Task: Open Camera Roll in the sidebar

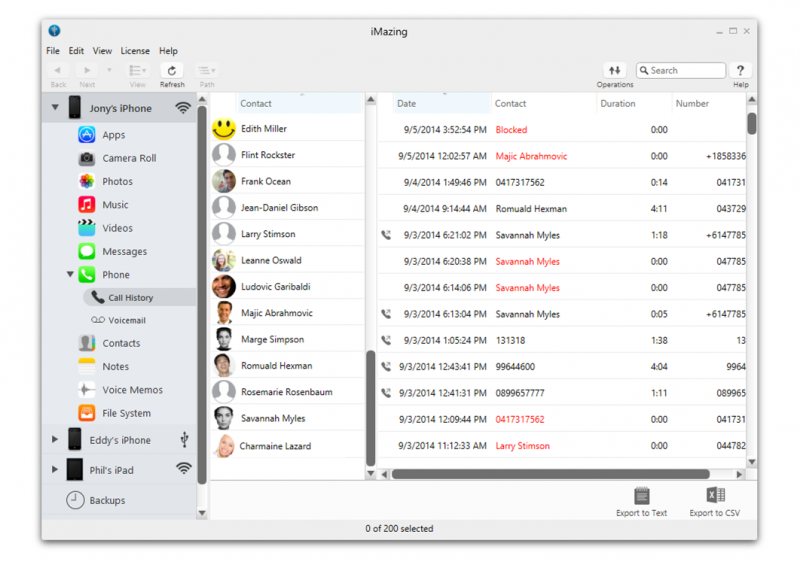Action: [128, 158]
